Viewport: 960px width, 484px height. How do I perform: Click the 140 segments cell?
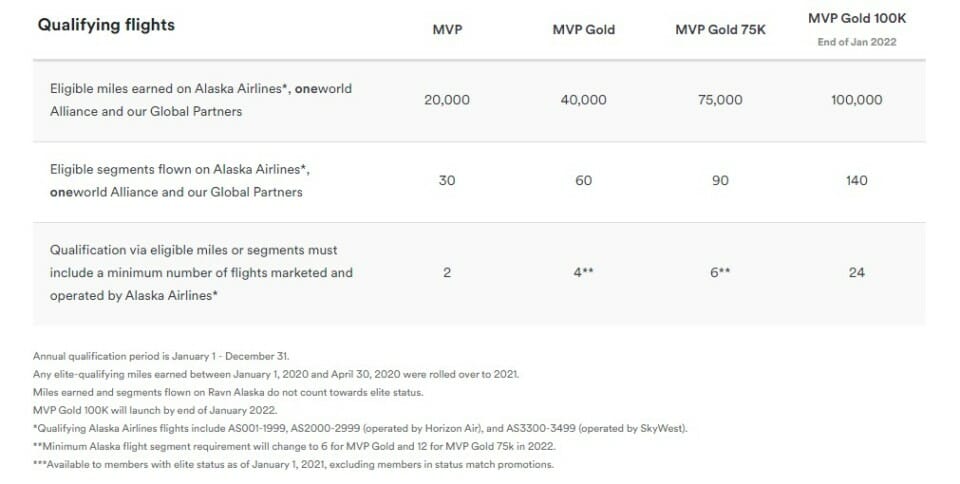coord(857,181)
